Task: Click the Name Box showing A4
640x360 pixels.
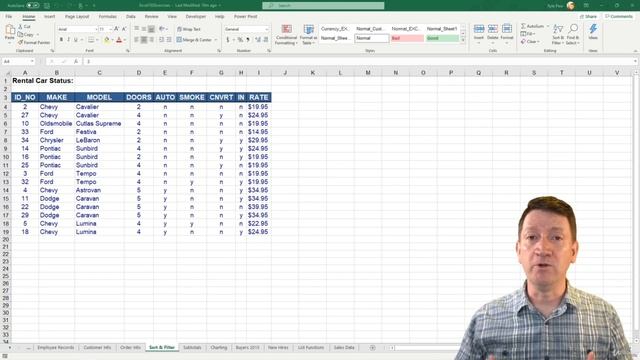Action: tap(18, 62)
